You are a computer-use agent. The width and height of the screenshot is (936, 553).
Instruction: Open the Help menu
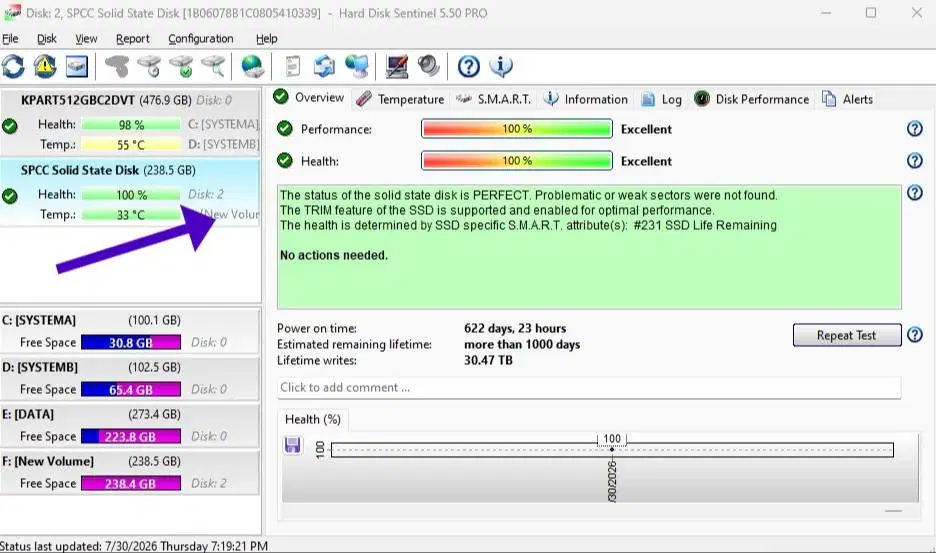click(x=267, y=39)
